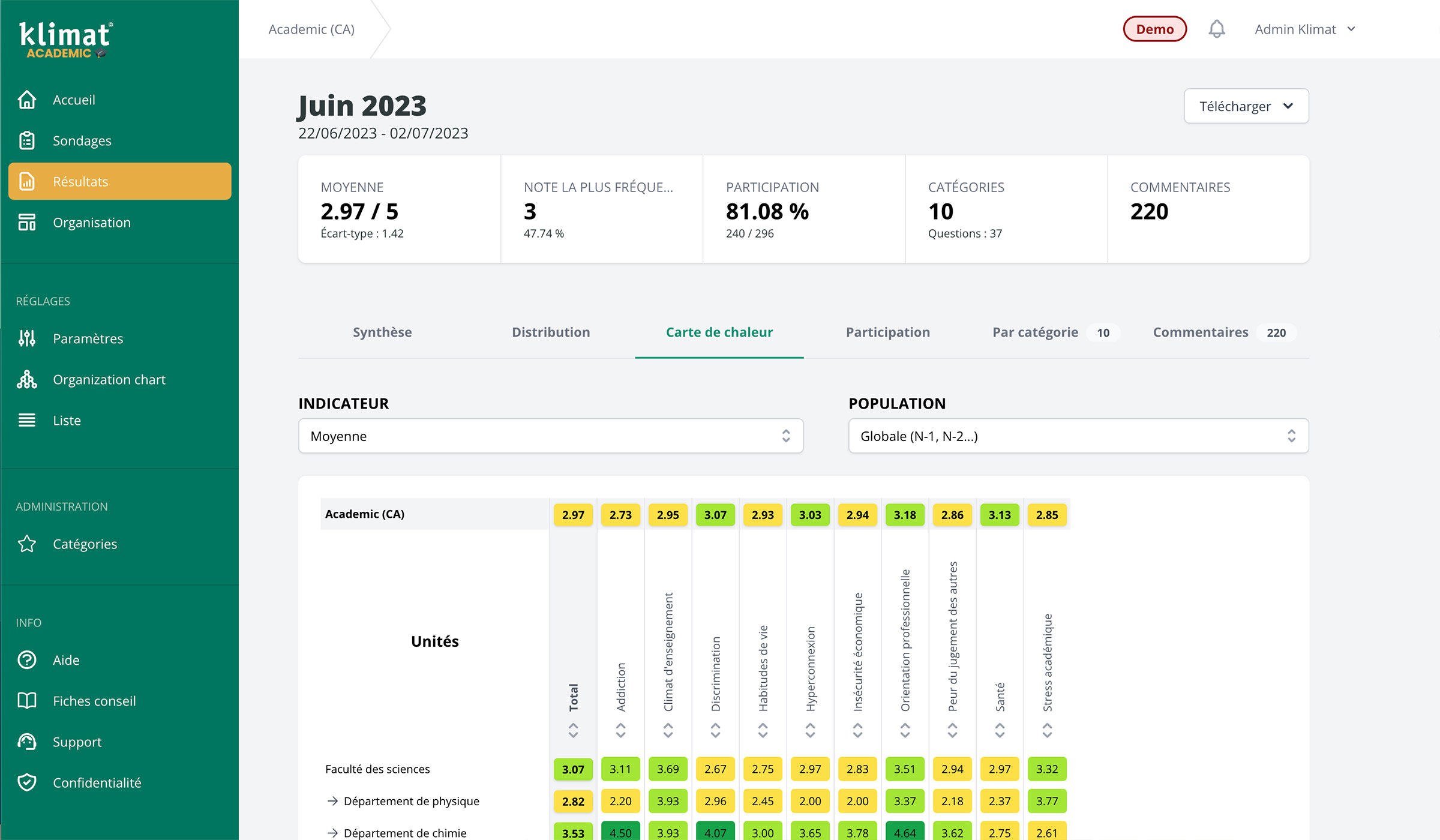
Task: Click Département de physique total 2.82 cell
Action: 574,801
